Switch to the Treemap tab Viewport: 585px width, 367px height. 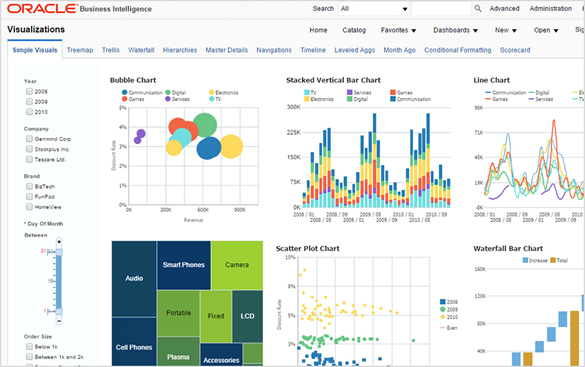[80, 50]
